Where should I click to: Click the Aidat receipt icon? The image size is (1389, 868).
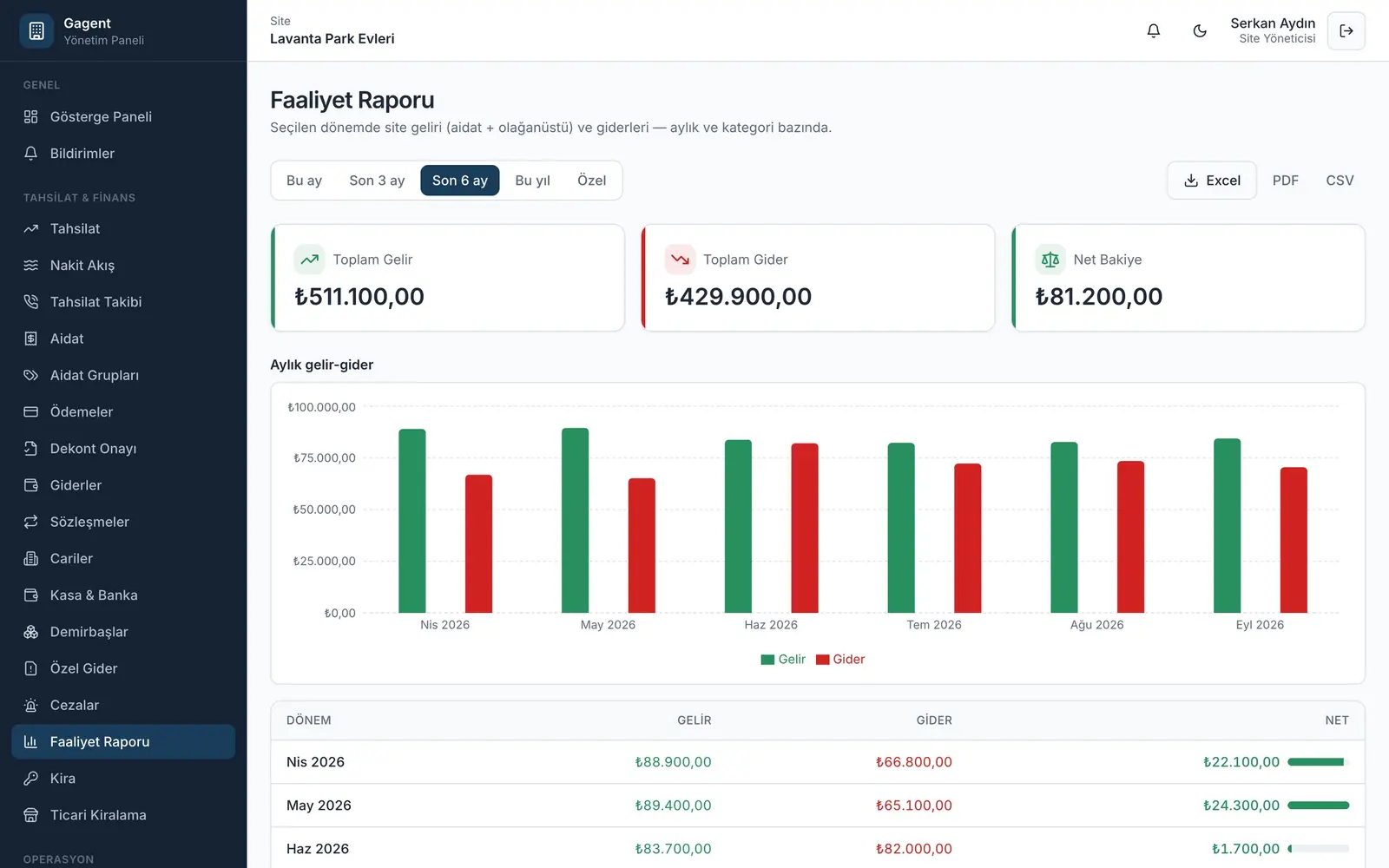[x=31, y=339]
